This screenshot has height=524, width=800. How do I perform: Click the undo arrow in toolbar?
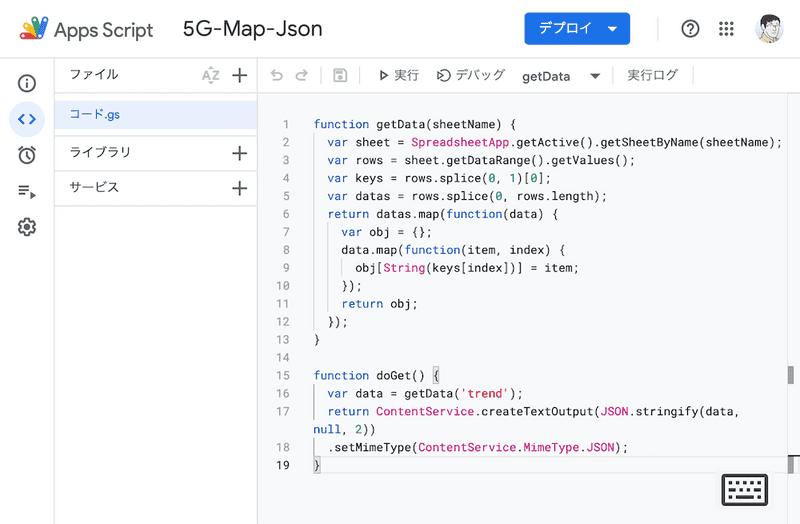click(x=277, y=75)
